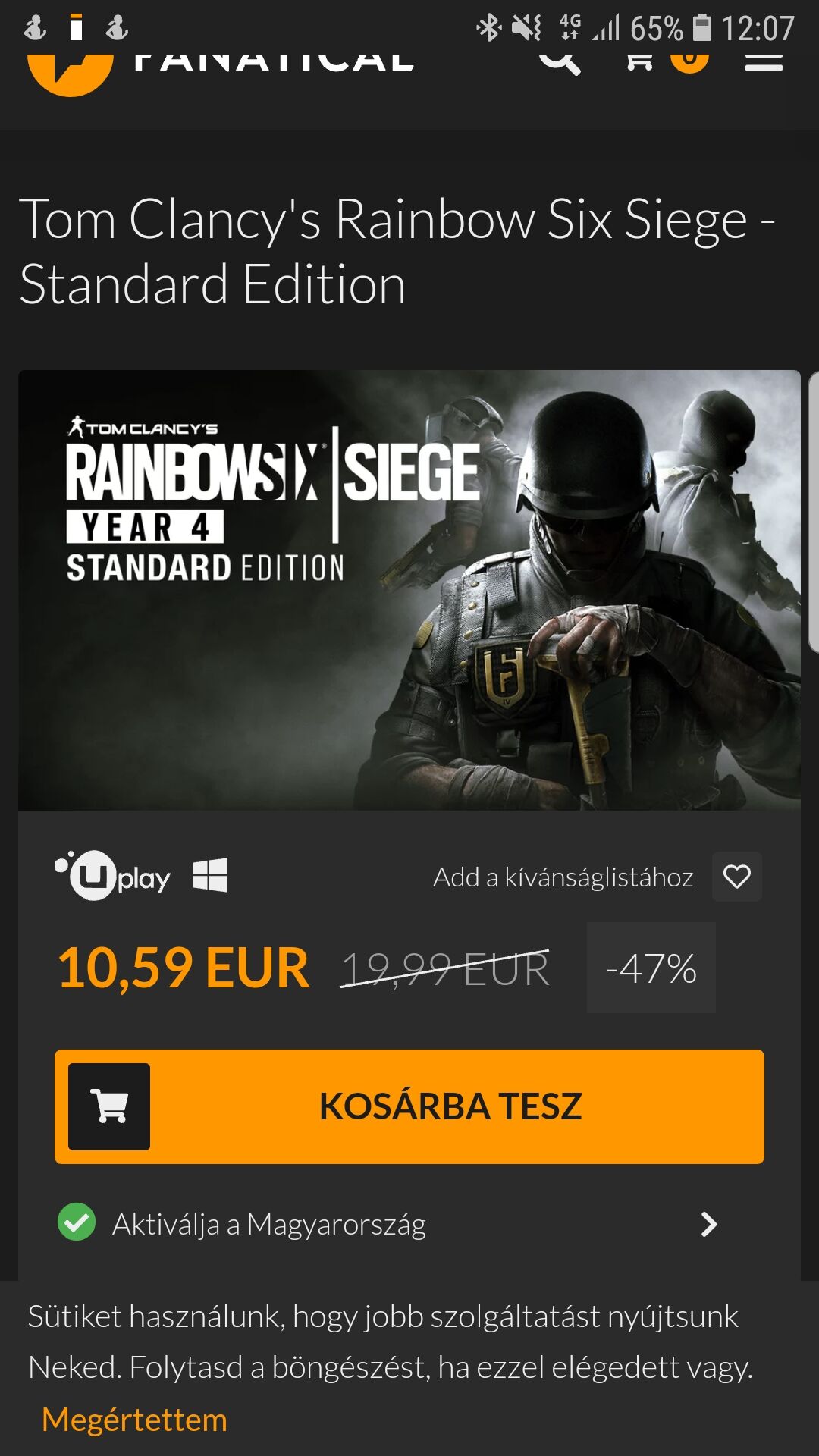Accept cookies with Megértettem link
819x1456 pixels.
pyautogui.click(x=134, y=1420)
